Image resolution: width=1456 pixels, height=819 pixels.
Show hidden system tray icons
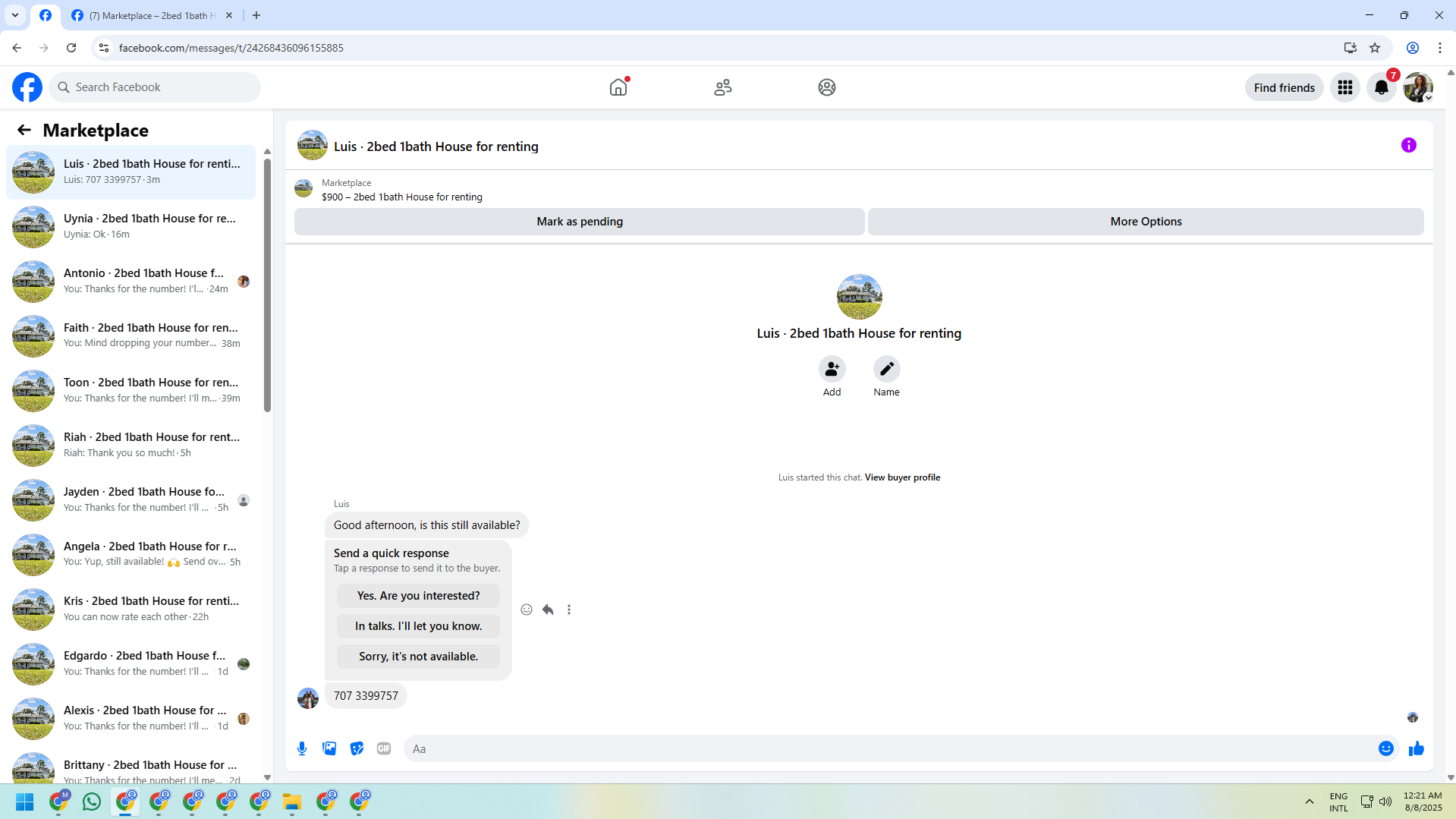pyautogui.click(x=1309, y=802)
